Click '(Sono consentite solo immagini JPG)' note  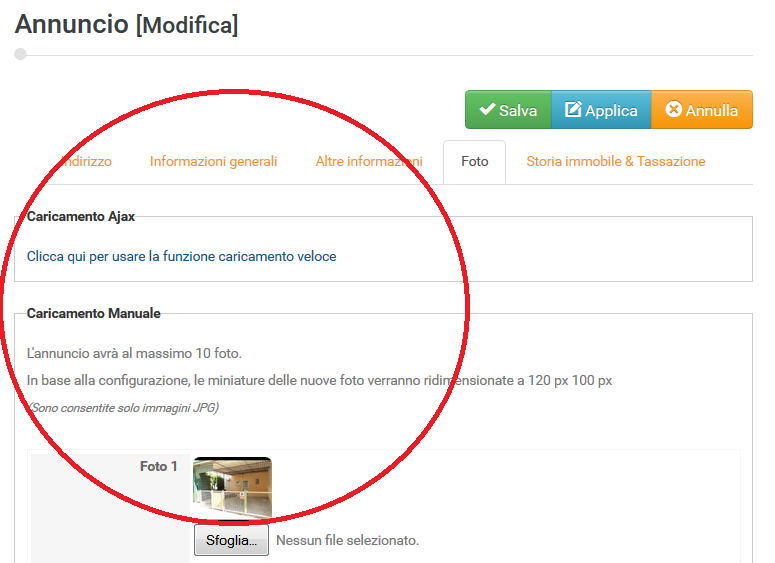point(124,408)
